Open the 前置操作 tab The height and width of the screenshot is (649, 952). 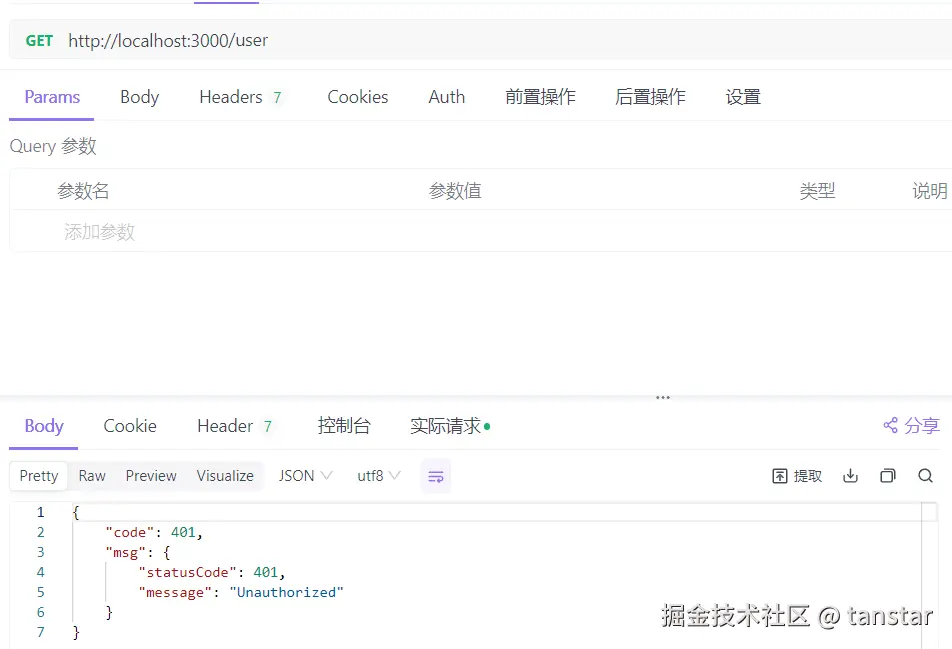coord(540,97)
